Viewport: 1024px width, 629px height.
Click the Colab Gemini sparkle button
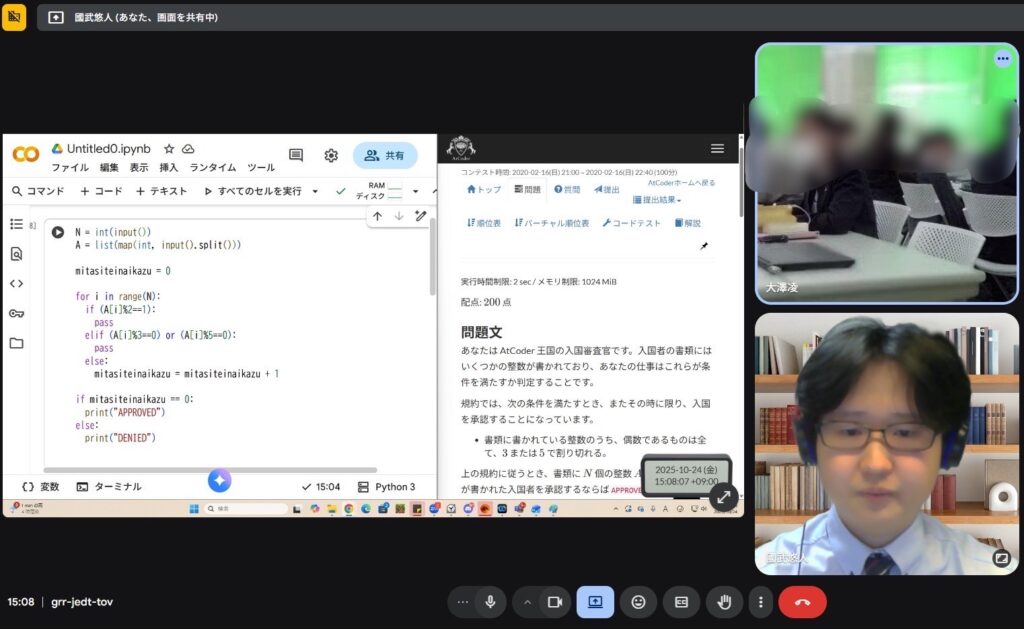220,481
